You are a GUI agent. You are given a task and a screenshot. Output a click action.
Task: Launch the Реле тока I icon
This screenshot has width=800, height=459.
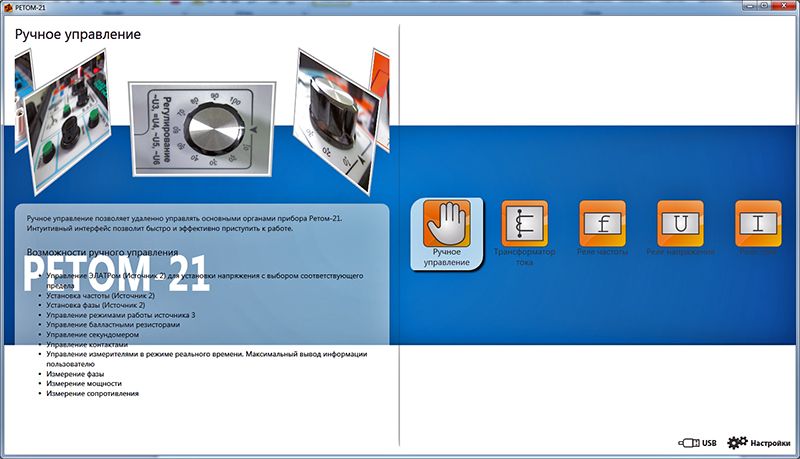(758, 223)
